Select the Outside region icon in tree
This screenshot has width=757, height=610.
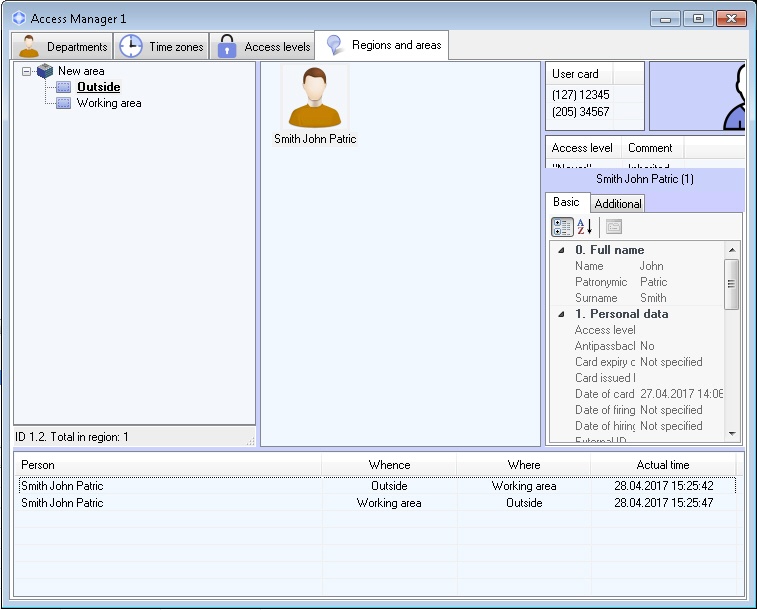pyautogui.click(x=64, y=87)
